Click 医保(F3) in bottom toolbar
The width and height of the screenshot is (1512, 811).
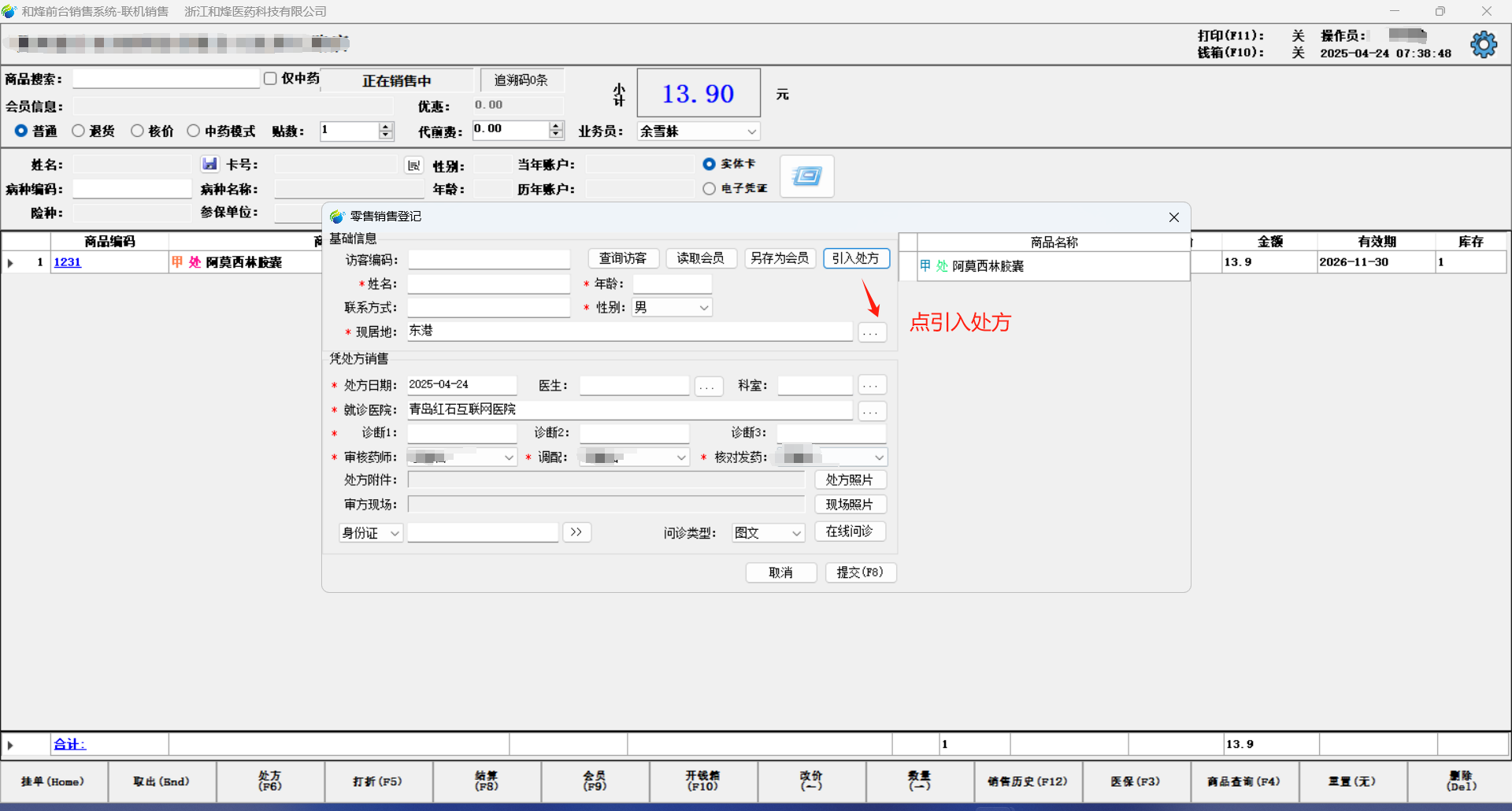tap(1136, 782)
